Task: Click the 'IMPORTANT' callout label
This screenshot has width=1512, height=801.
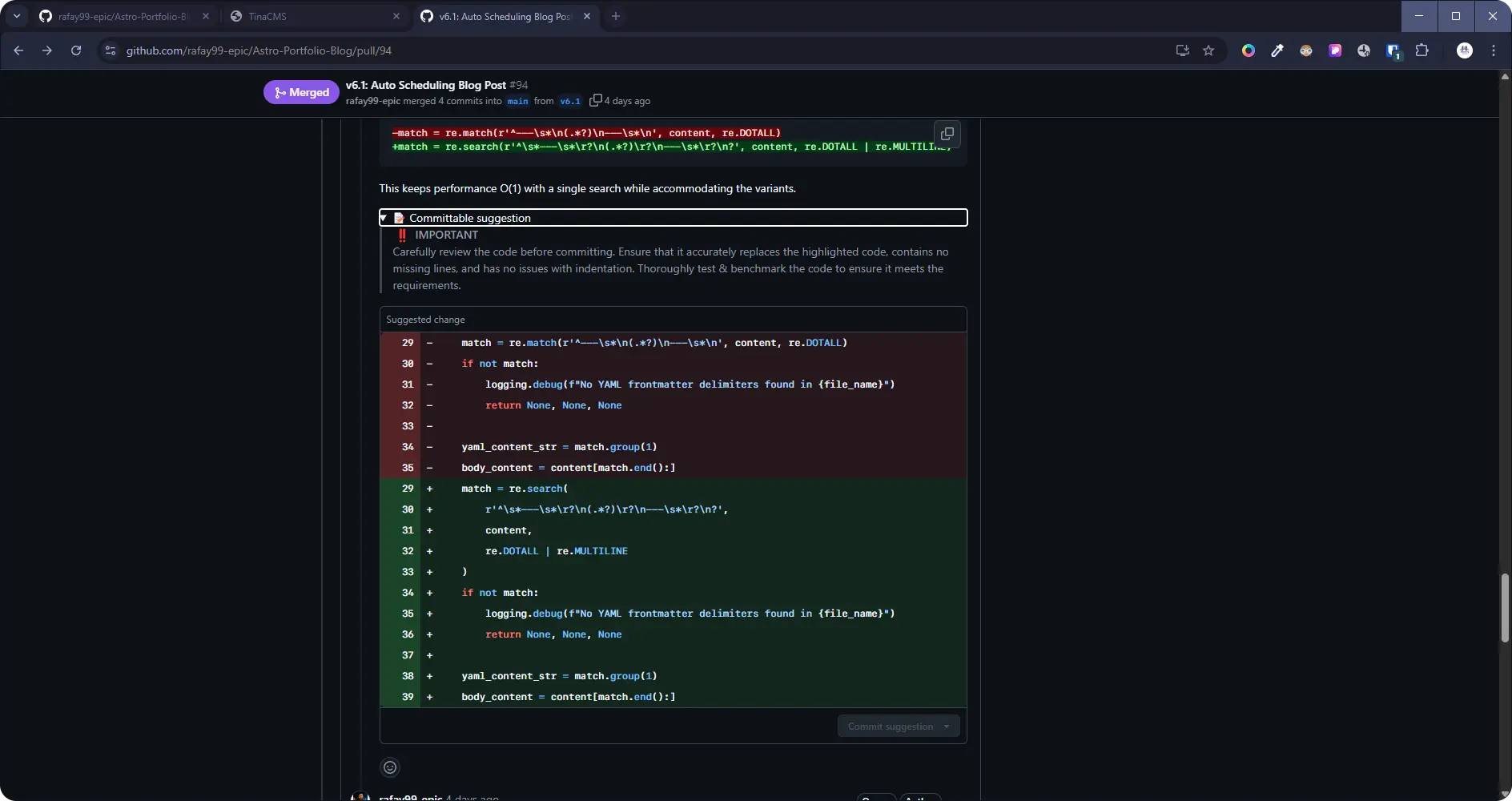Action: [446, 235]
